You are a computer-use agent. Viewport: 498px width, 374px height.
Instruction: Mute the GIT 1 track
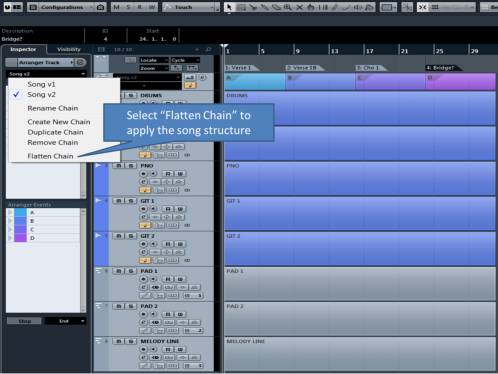tap(118, 201)
